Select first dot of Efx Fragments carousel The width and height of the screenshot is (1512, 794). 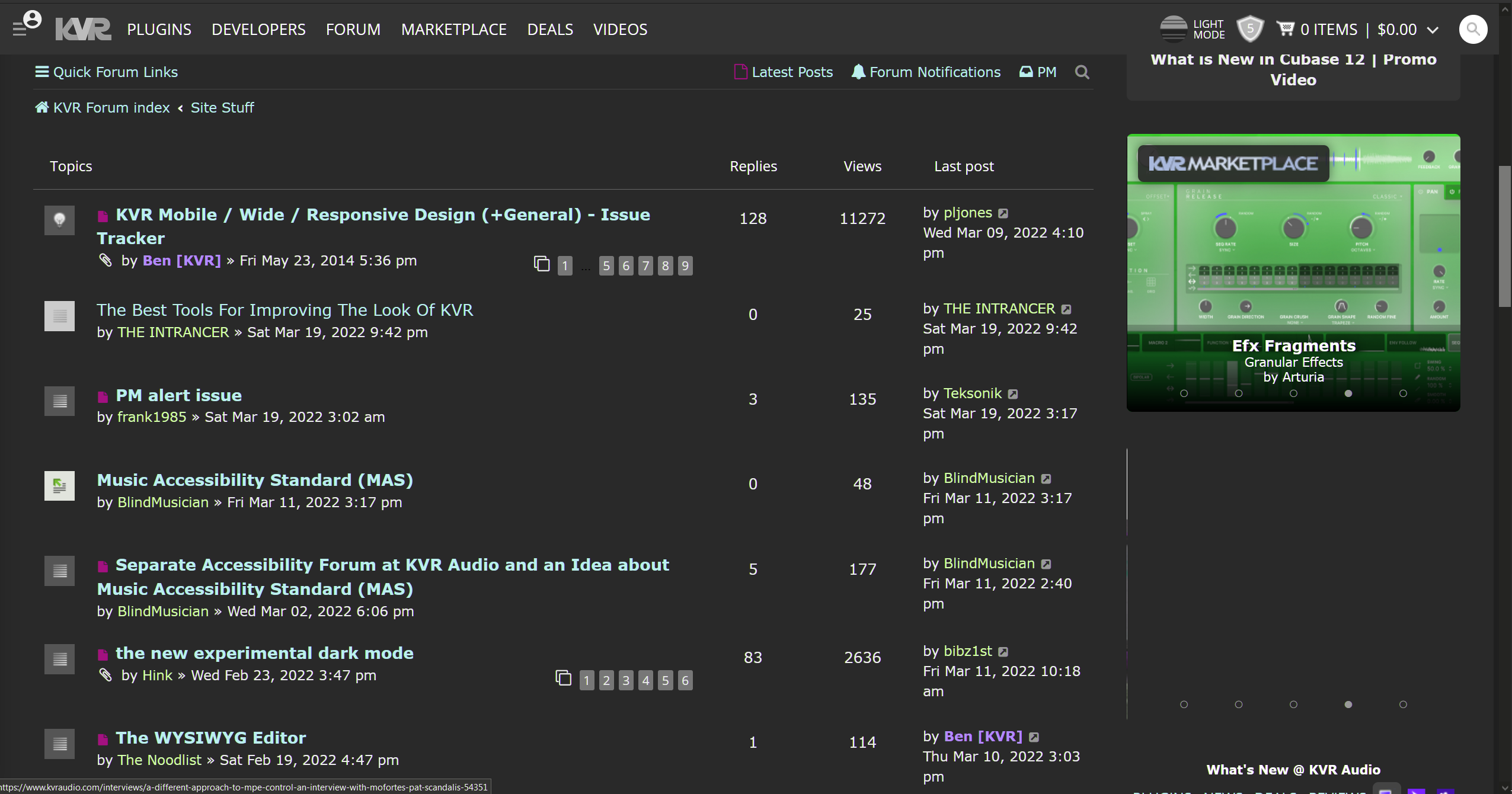tap(1184, 393)
